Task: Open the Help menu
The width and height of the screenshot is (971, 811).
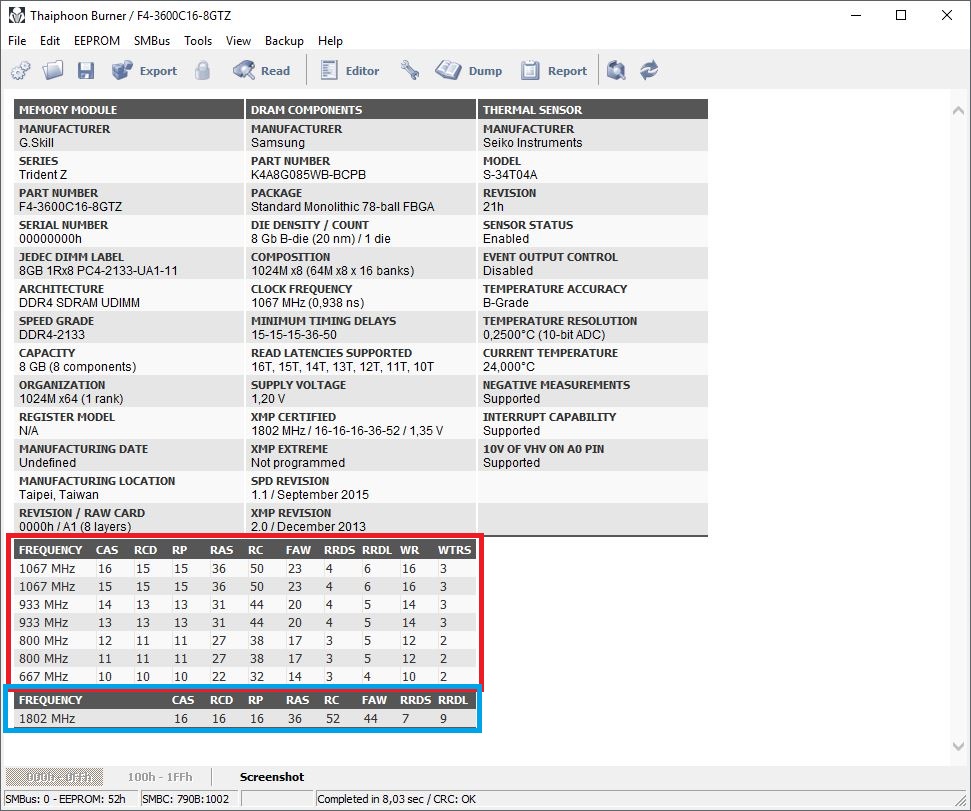Action: tap(330, 41)
